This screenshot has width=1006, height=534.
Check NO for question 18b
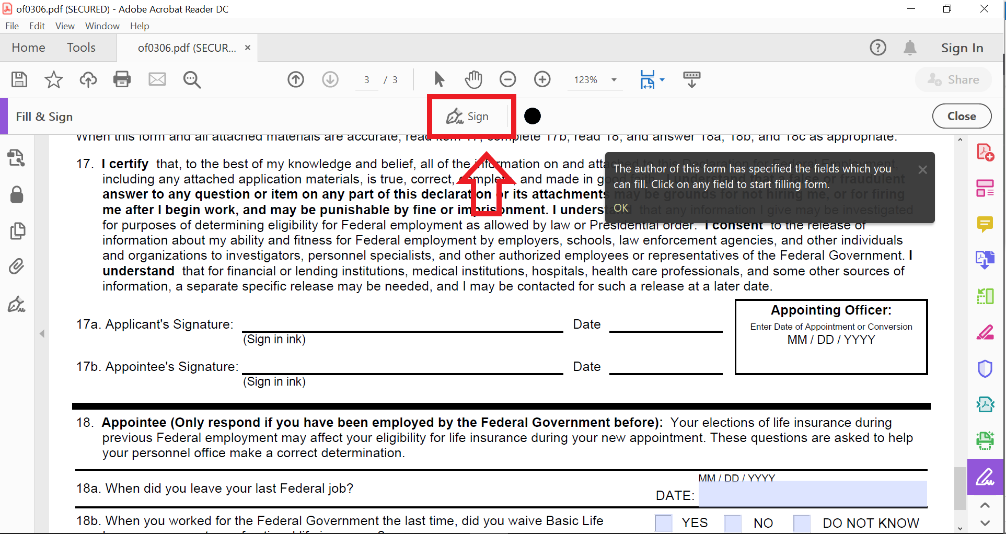pyautogui.click(x=733, y=523)
